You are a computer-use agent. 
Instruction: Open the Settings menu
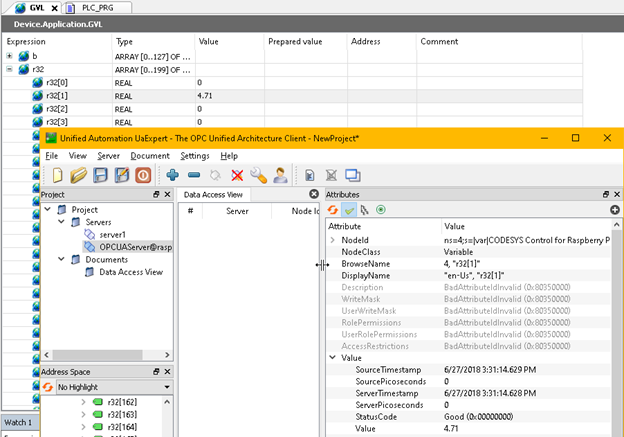click(x=195, y=156)
